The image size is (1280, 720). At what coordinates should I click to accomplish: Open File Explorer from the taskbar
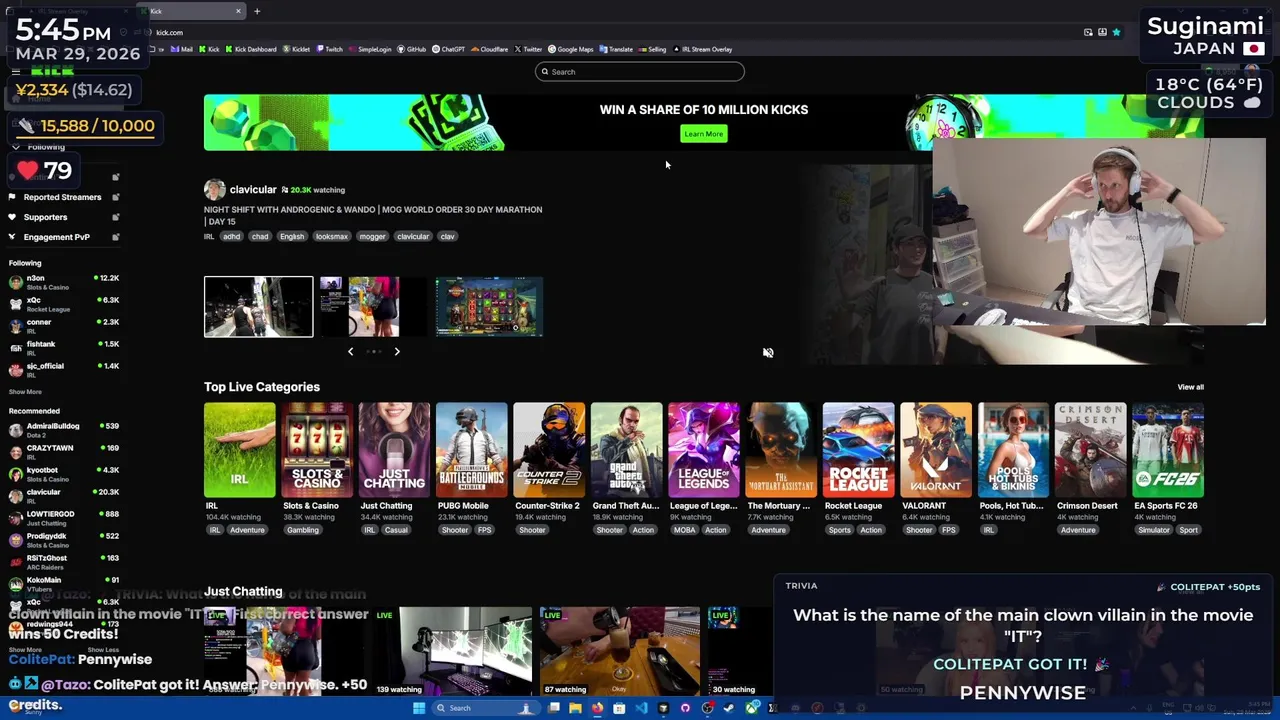(575, 708)
